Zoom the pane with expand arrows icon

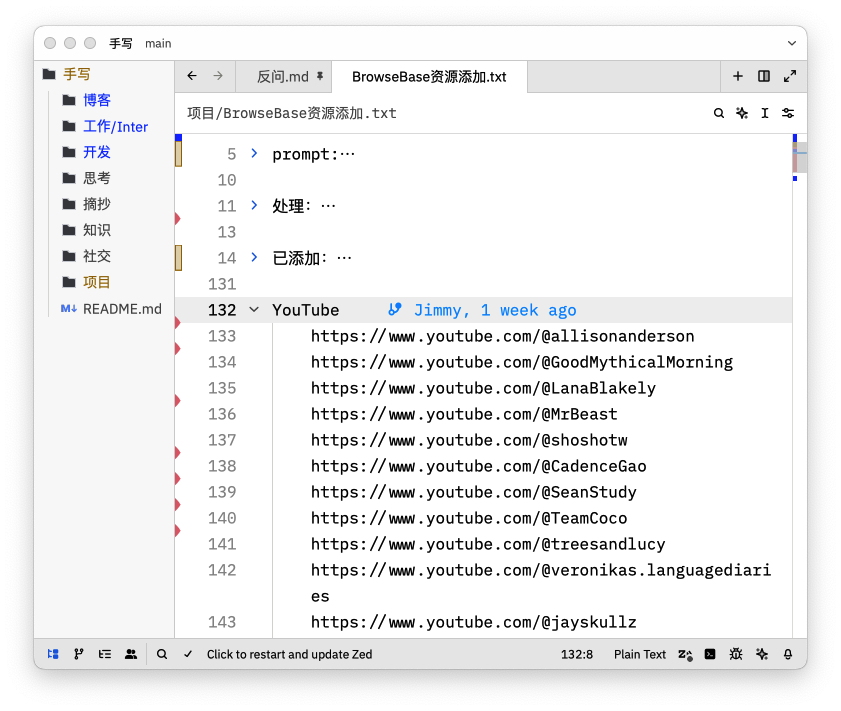[790, 76]
